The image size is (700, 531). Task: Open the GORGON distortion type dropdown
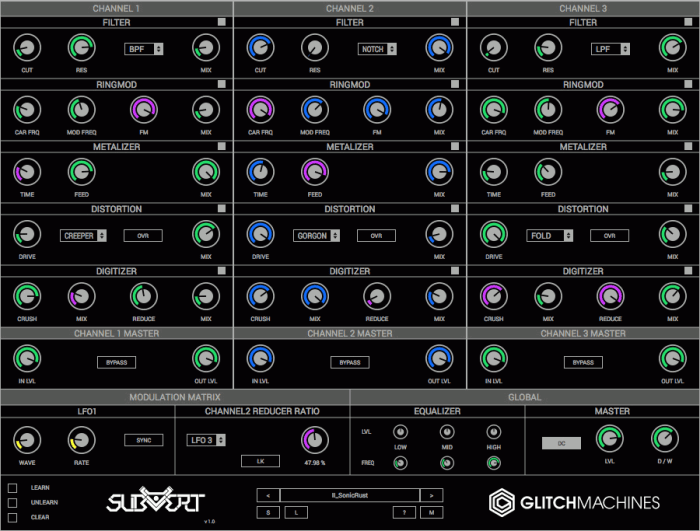317,236
